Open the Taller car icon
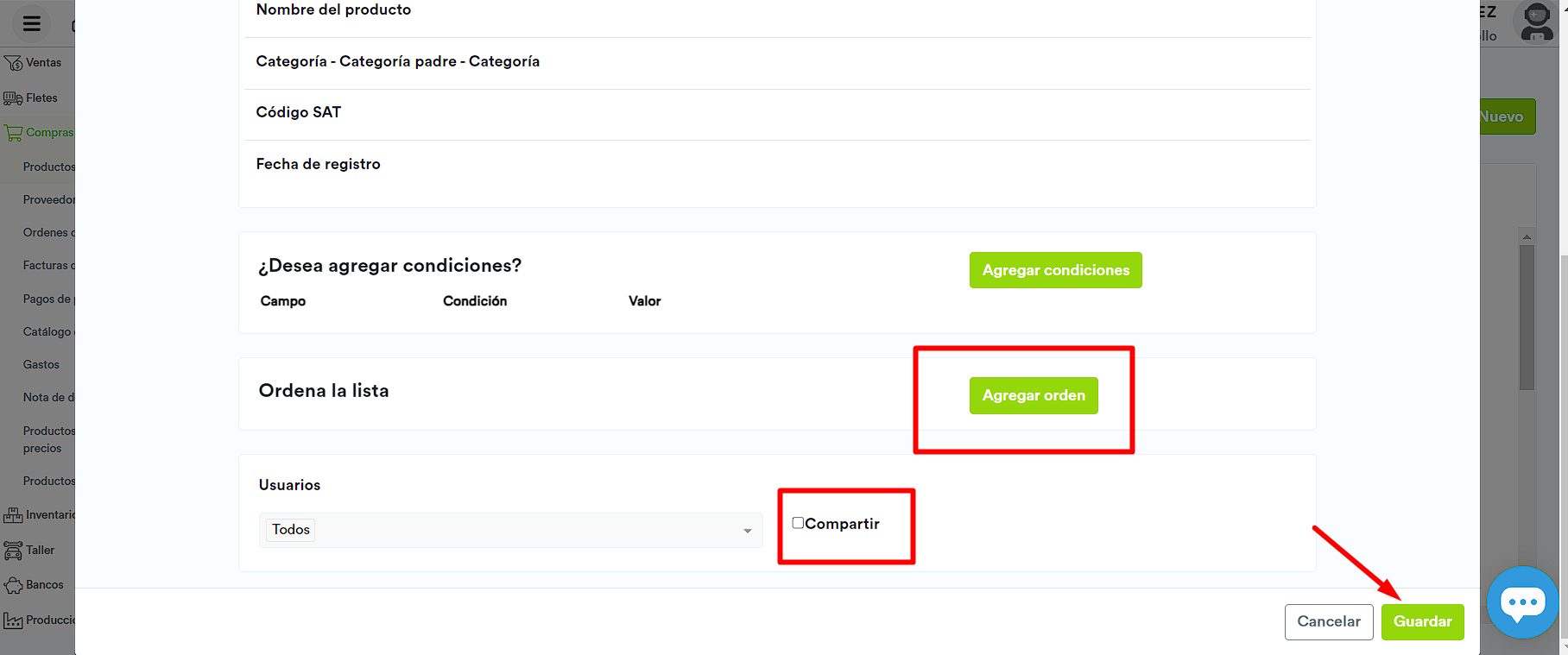This screenshot has height=655, width=1568. coord(13,551)
